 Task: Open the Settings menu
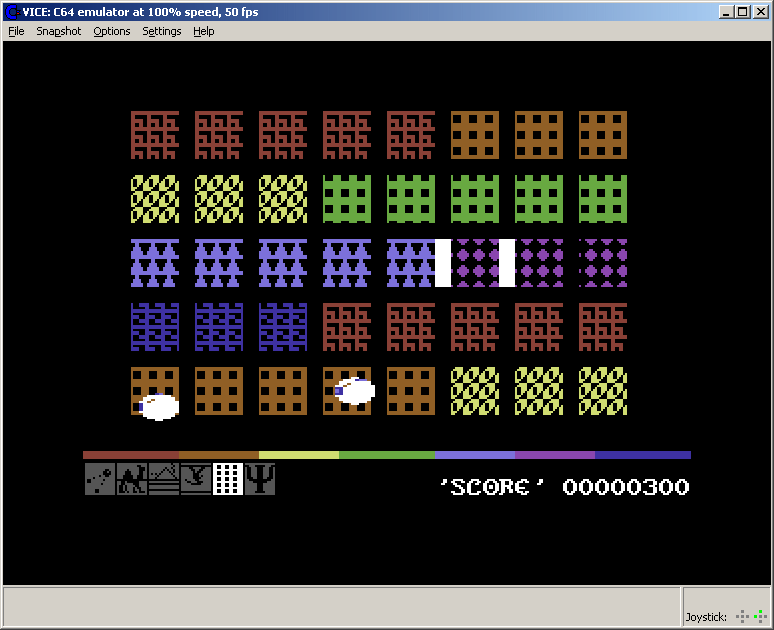click(162, 31)
